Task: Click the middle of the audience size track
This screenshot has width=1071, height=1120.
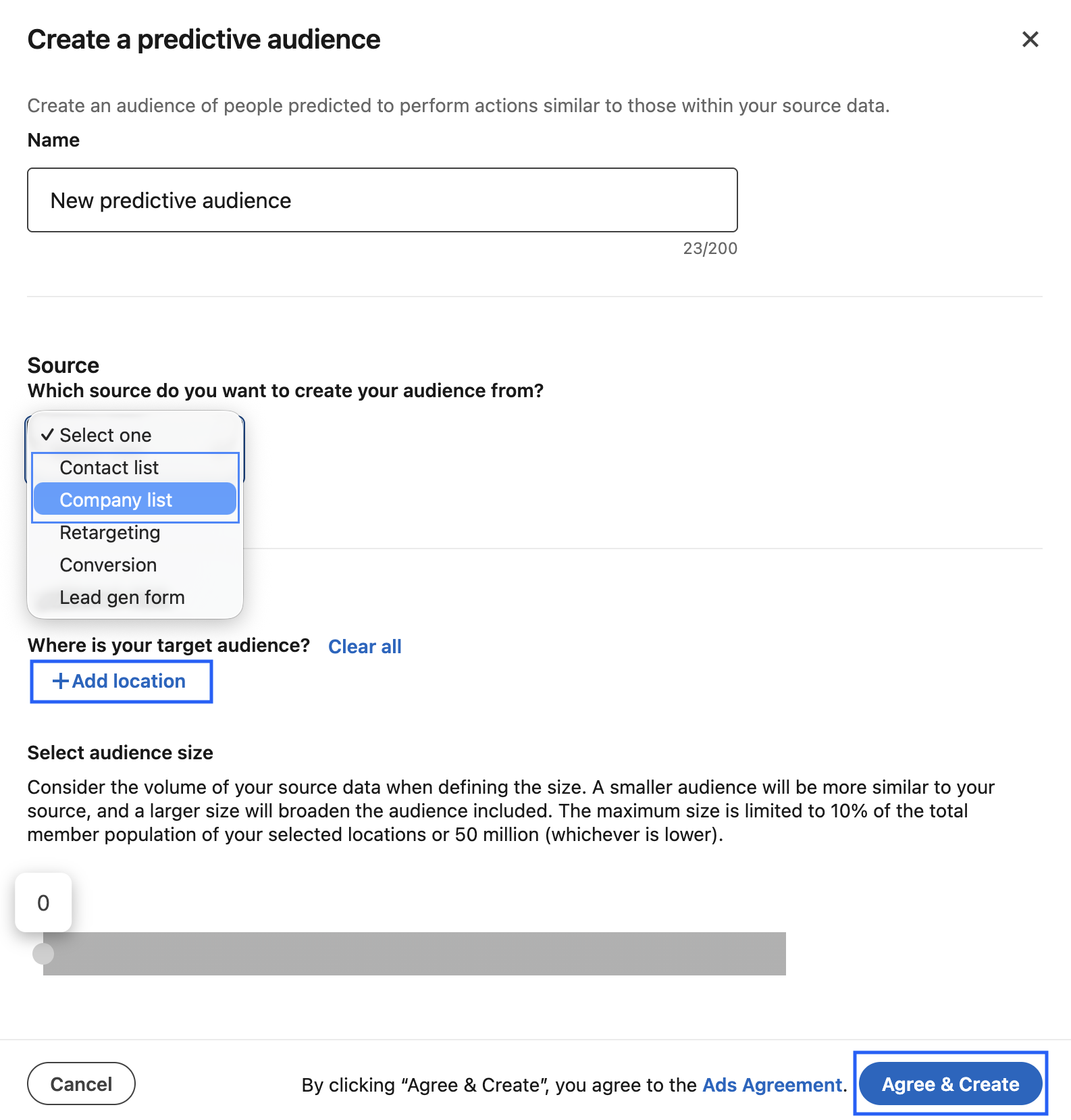Action: pyautogui.click(x=415, y=953)
